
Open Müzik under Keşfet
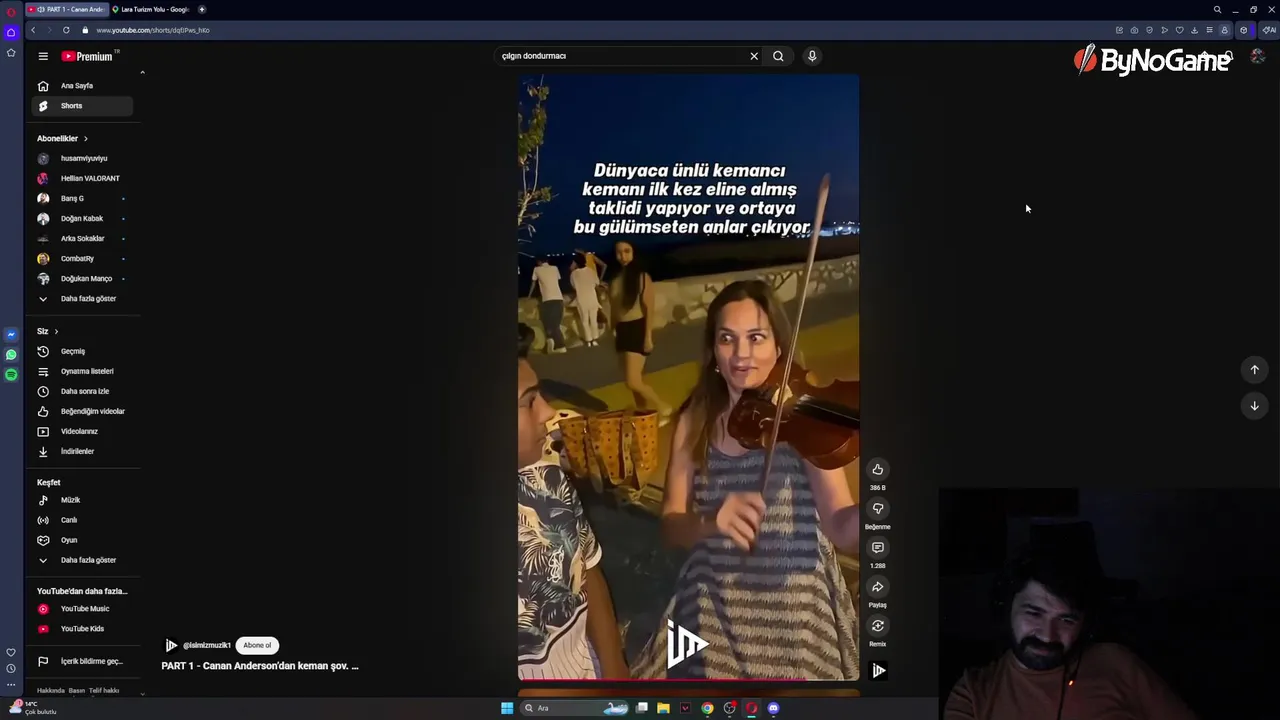click(81, 500)
